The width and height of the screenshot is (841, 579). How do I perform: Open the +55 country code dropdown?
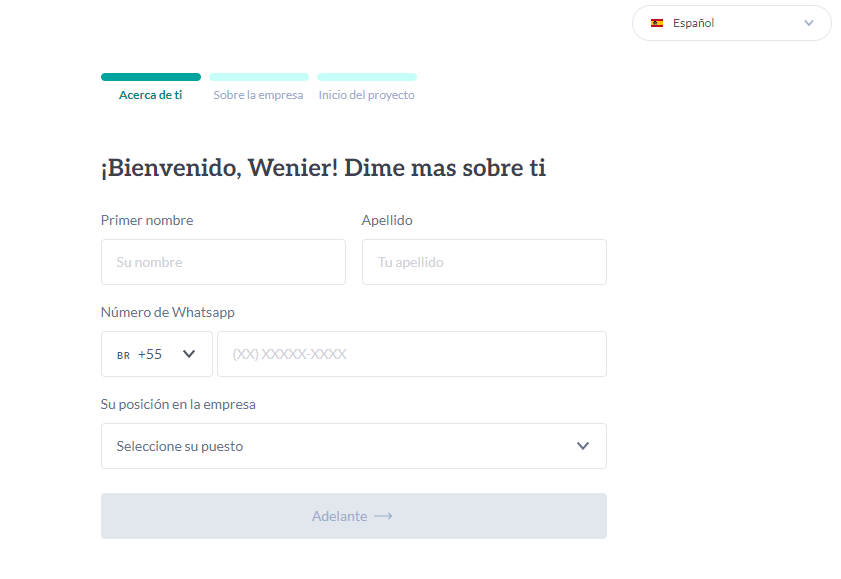(156, 353)
